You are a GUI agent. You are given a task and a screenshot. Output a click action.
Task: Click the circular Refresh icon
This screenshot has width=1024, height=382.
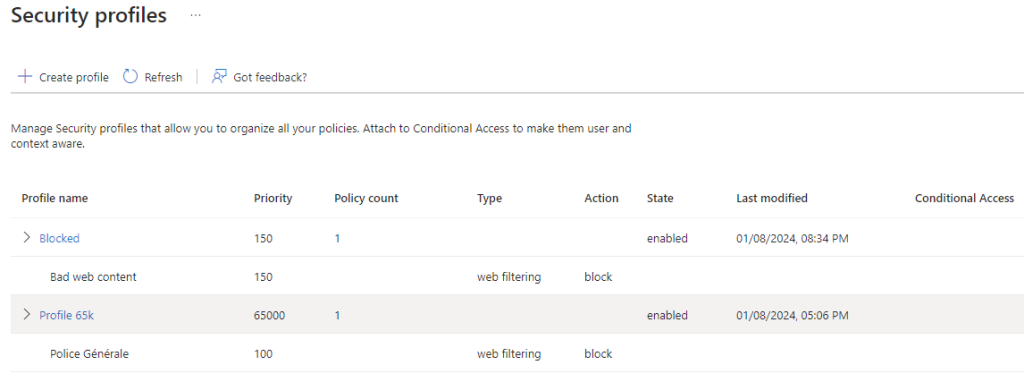pyautogui.click(x=131, y=77)
